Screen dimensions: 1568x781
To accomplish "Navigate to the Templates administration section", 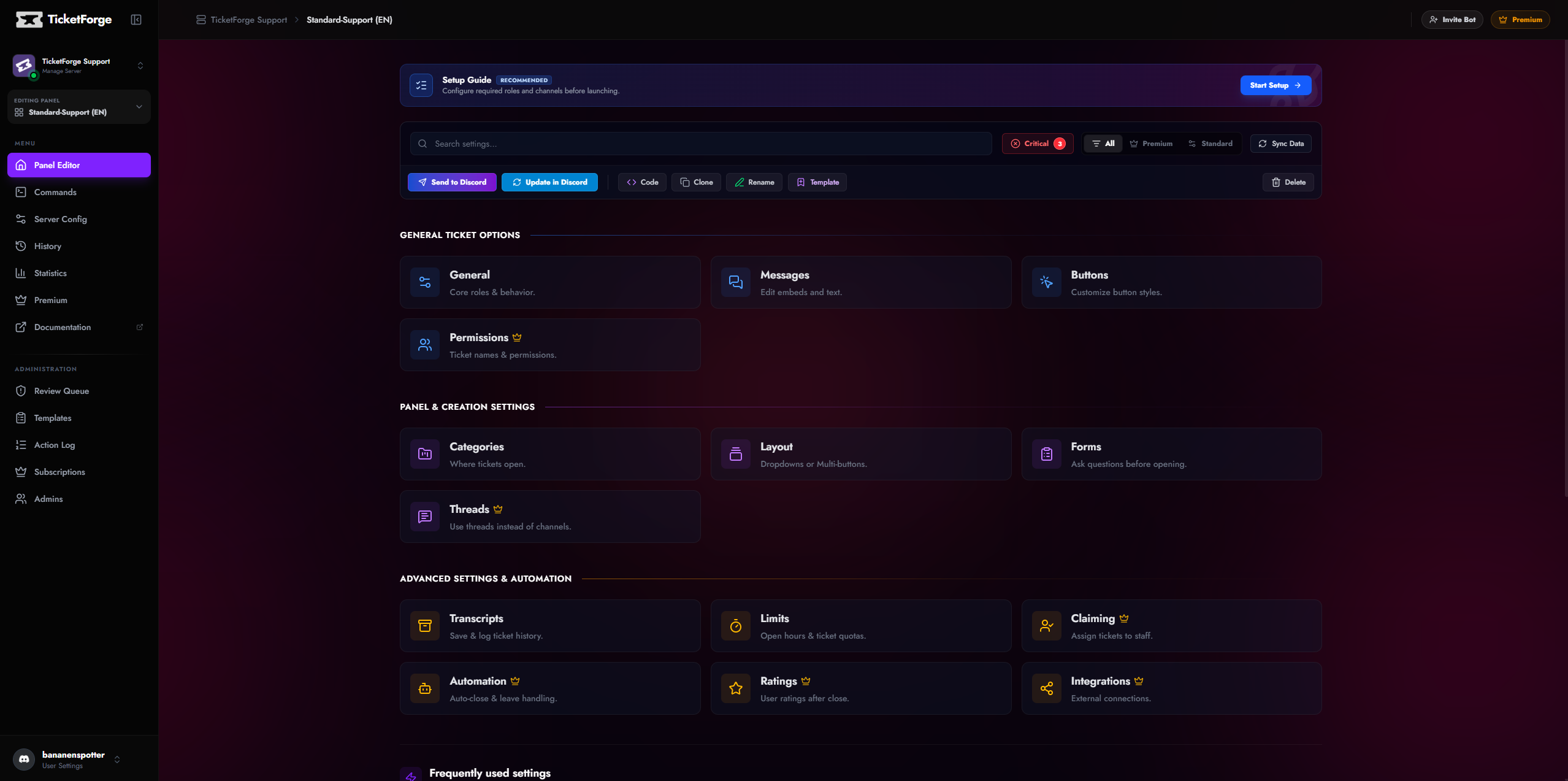I will 52,418.
